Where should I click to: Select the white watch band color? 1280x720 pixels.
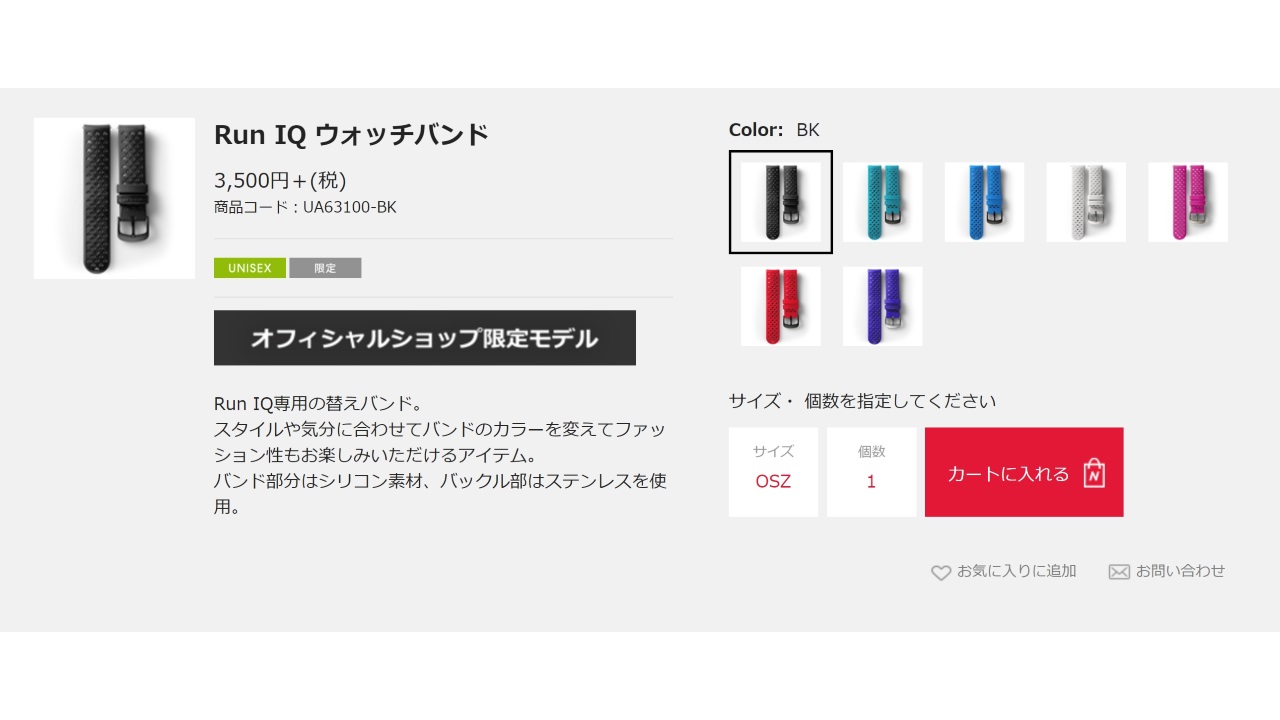[1086, 202]
